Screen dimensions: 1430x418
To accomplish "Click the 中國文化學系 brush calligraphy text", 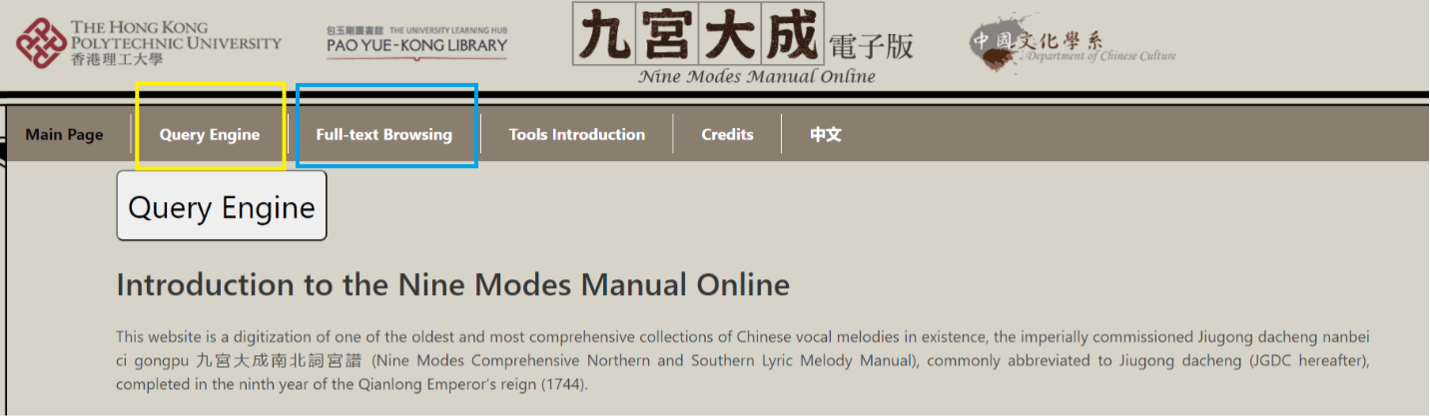I will (x=1040, y=40).
